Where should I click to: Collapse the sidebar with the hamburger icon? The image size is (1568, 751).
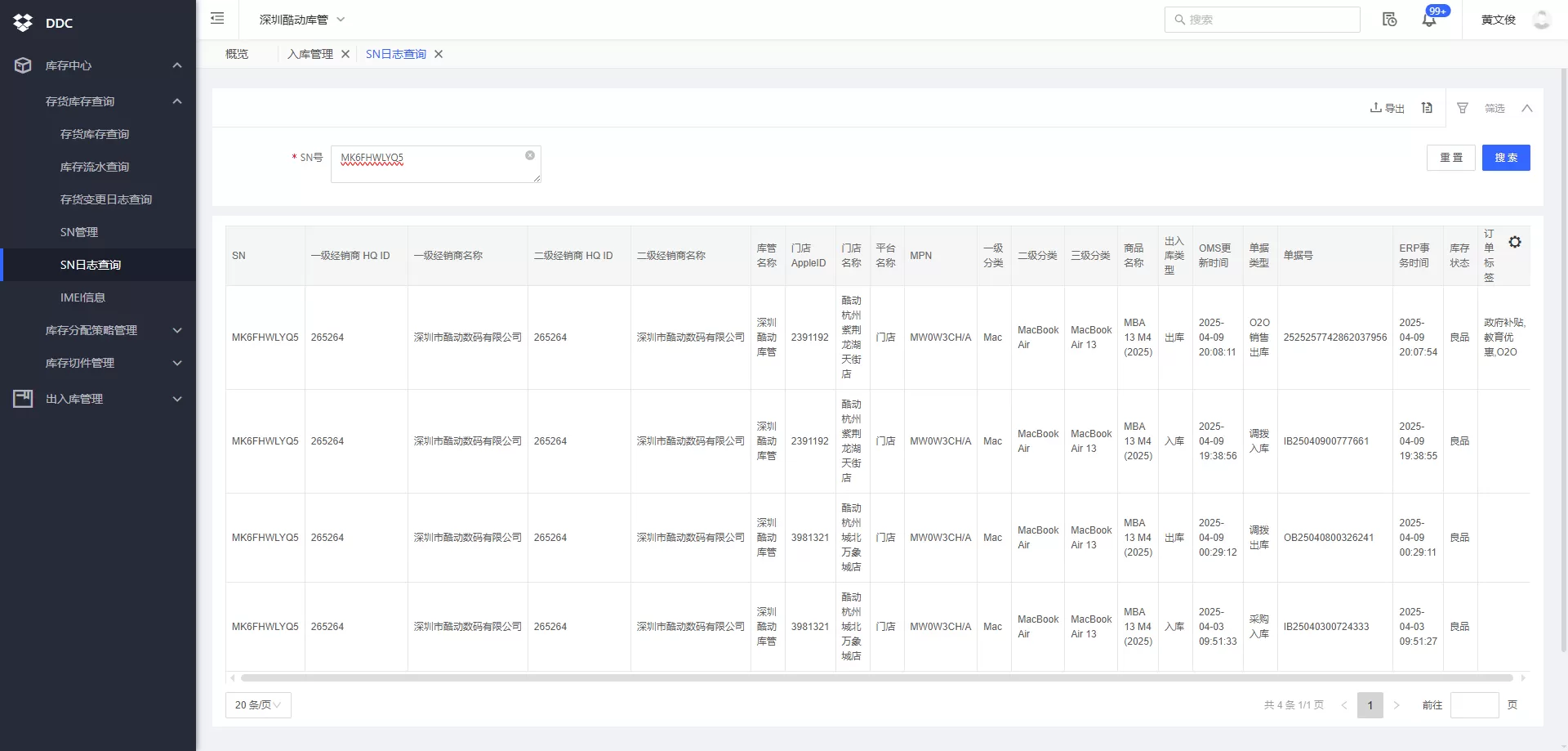click(217, 19)
